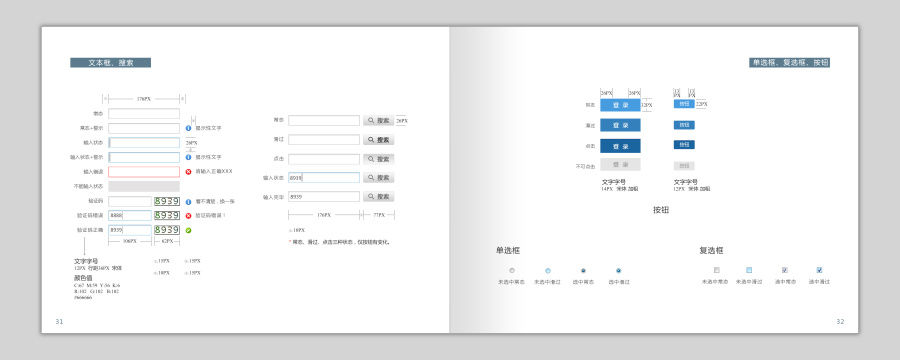Click the info icon beside 看不清楚，换一张
The height and width of the screenshot is (360, 900).
[188, 202]
